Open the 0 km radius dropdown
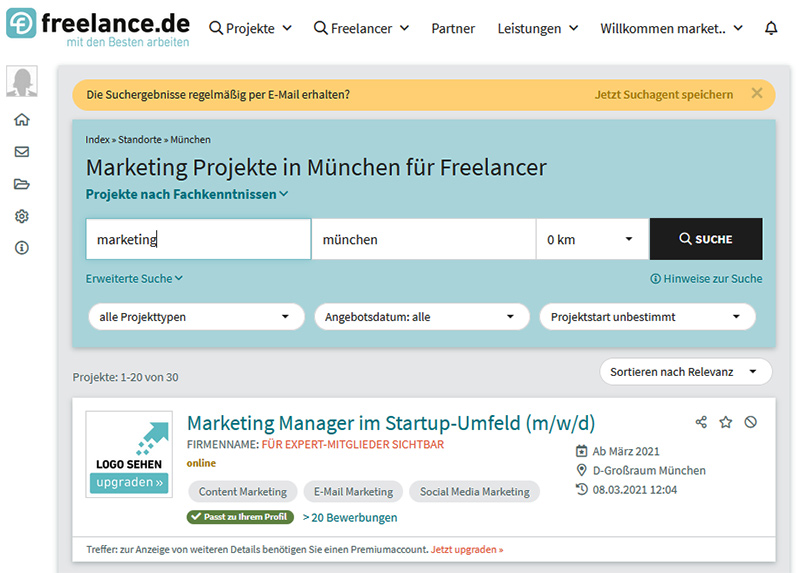800x573 pixels. tap(592, 240)
